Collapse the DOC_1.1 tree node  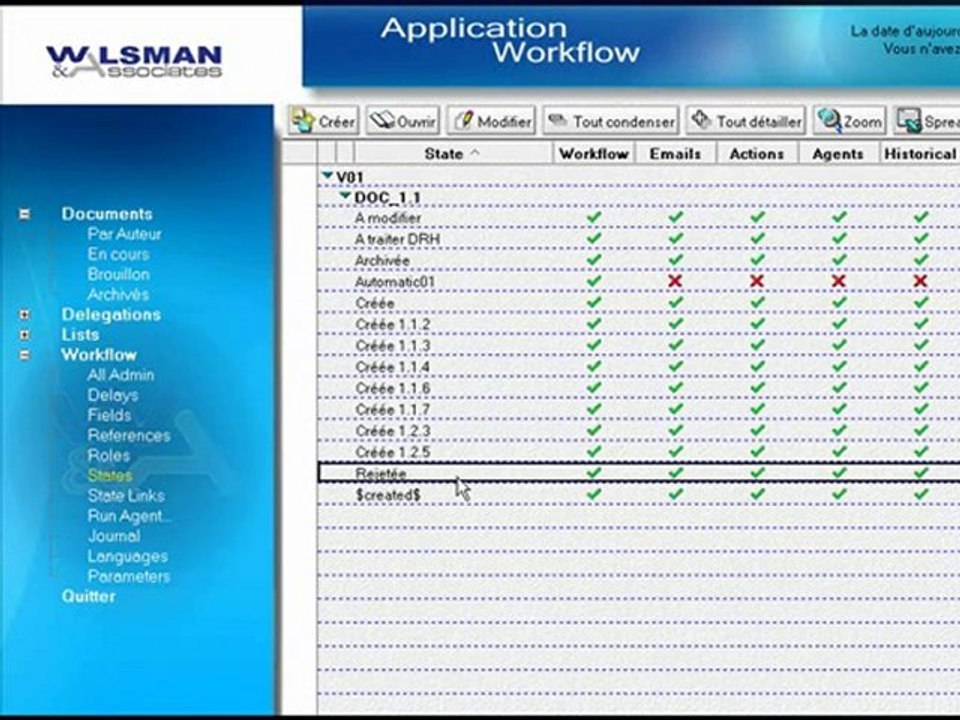coord(346,196)
